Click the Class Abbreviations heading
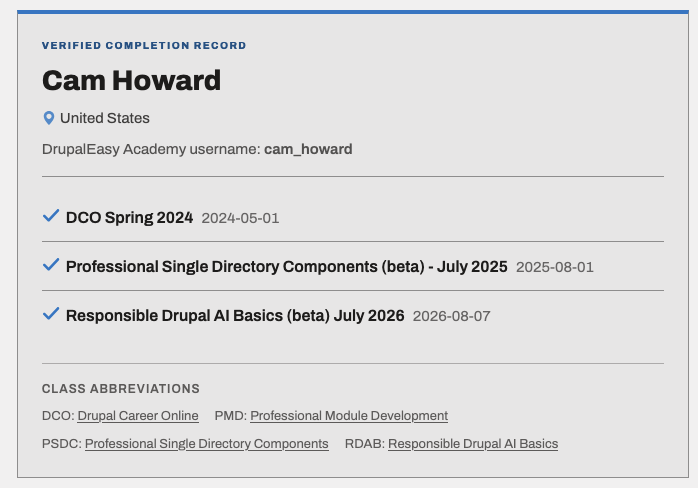Screen dimensions: 698x488 (121, 389)
